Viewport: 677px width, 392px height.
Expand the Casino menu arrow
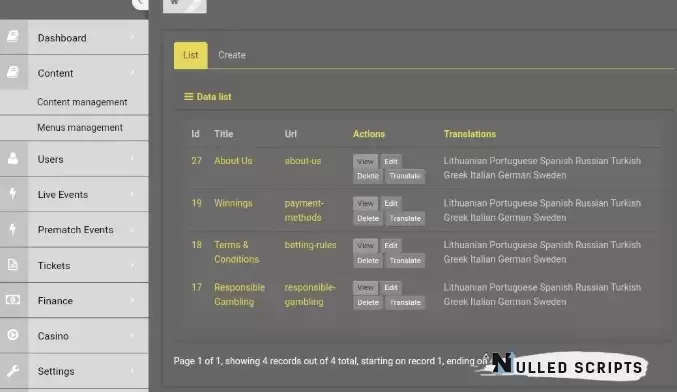133,335
